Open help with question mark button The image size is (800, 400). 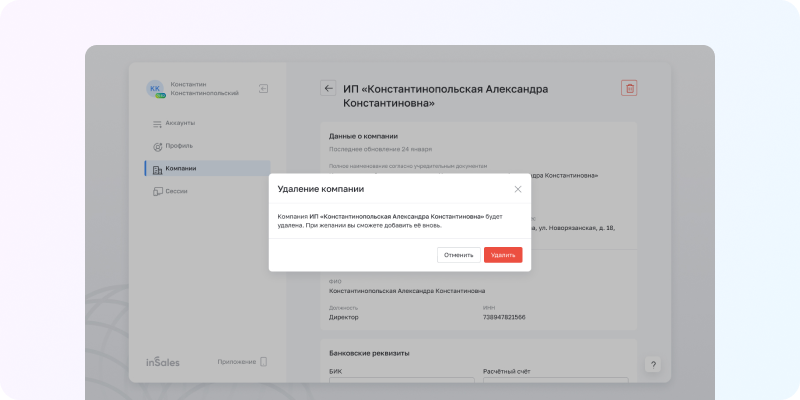[653, 365]
